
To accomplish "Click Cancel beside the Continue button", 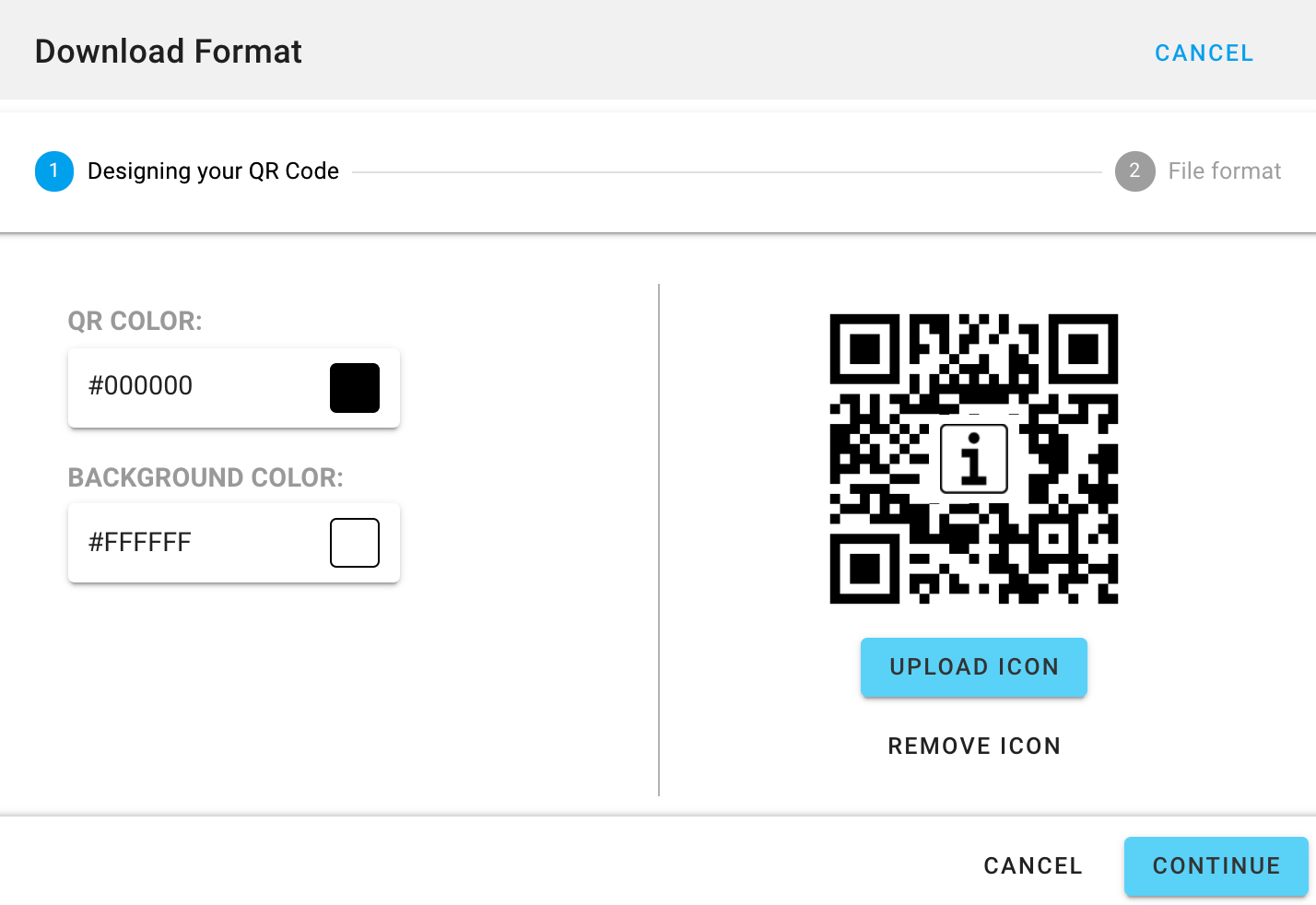I will tap(1033, 866).
